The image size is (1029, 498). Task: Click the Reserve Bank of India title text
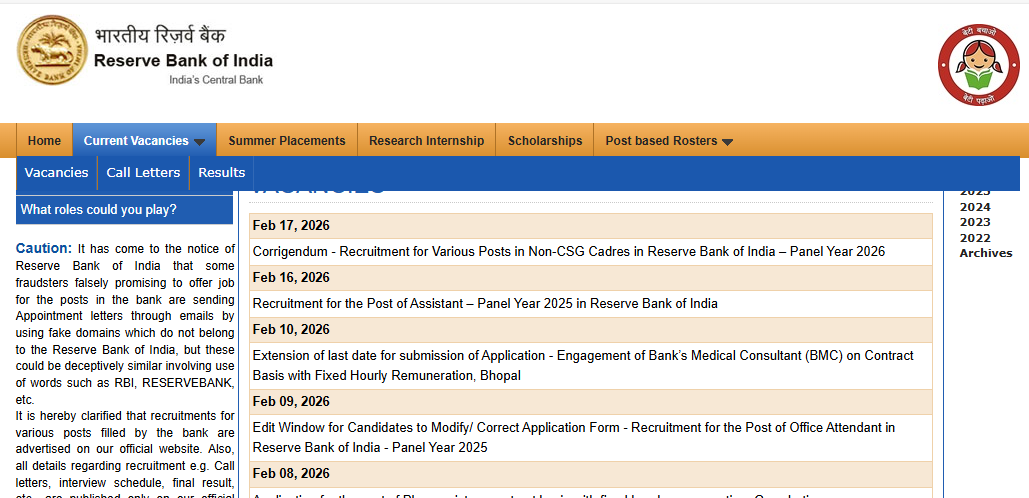183,61
